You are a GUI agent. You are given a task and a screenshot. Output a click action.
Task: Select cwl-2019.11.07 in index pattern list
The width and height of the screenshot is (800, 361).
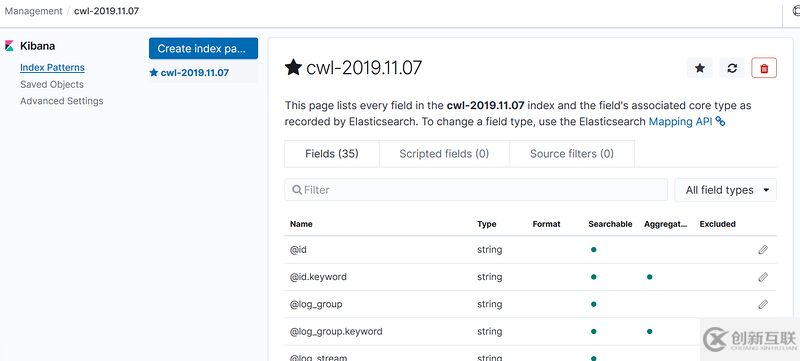194,72
